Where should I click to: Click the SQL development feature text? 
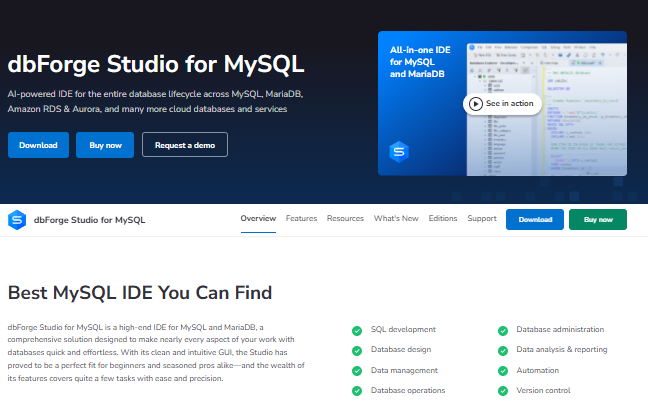tap(403, 329)
